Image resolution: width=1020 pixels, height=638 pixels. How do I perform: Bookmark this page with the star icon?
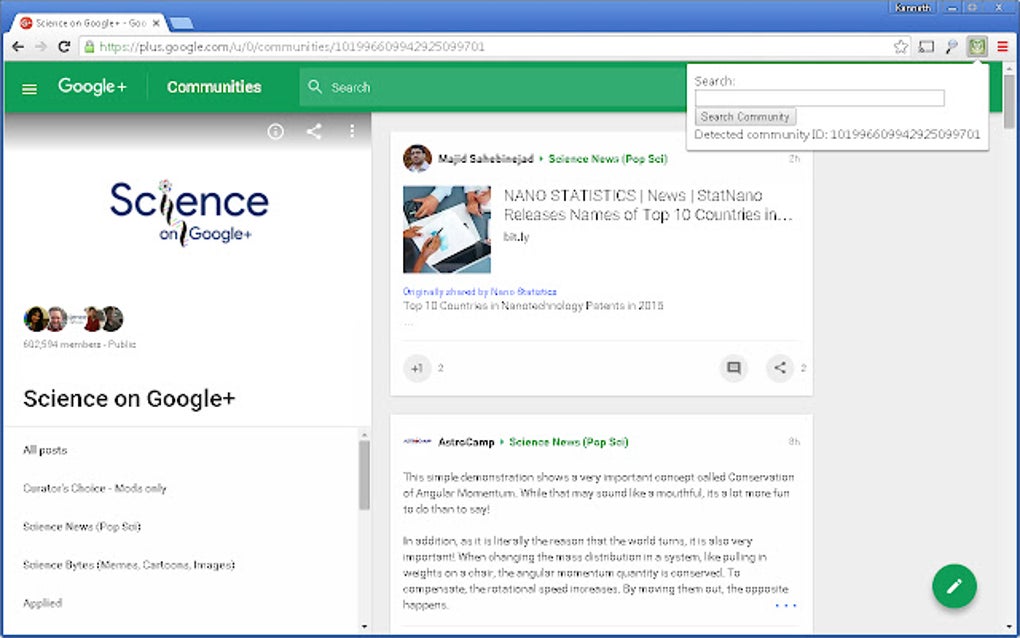(x=901, y=47)
